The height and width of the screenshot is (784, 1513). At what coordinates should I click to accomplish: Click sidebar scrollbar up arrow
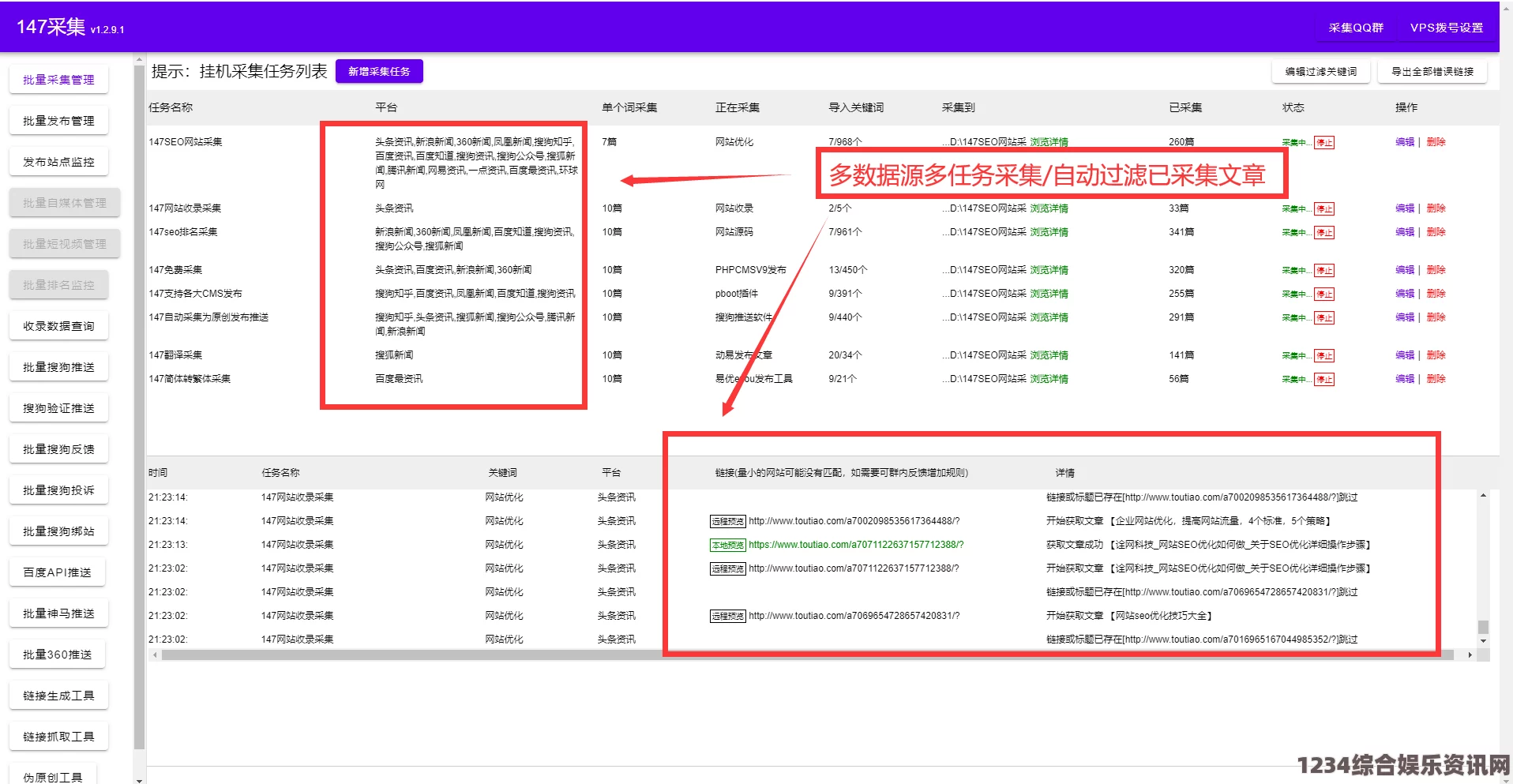click(140, 59)
